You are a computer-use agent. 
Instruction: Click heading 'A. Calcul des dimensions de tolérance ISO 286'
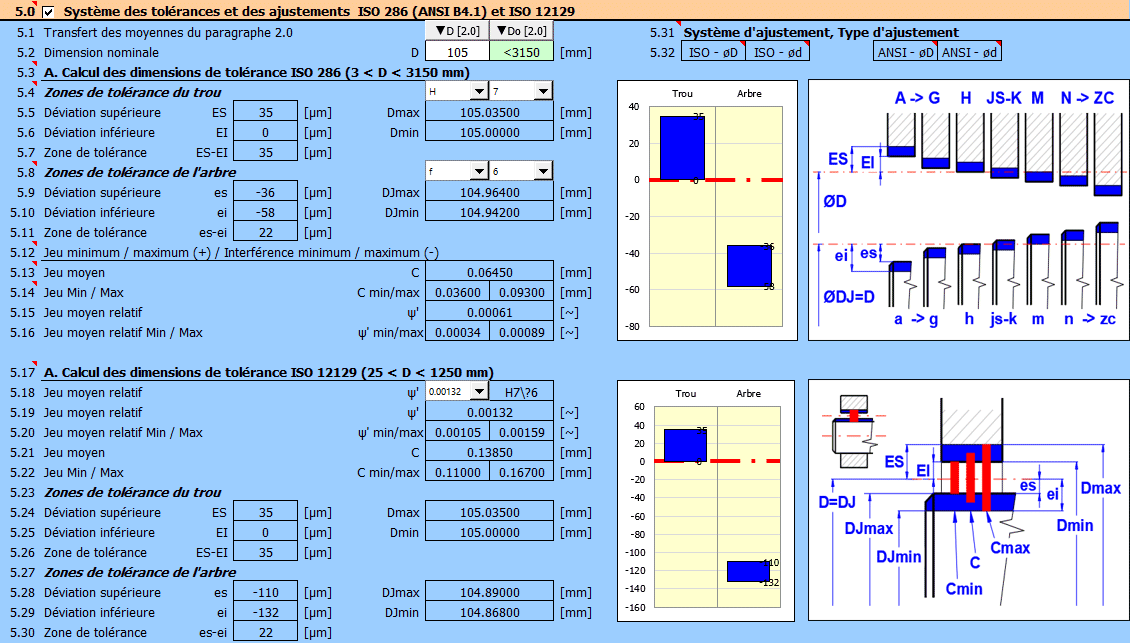pos(257,72)
